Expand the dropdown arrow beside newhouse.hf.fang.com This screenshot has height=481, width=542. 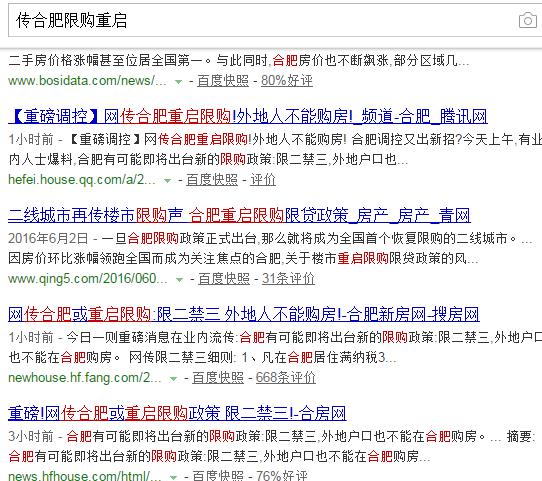[x=173, y=379]
